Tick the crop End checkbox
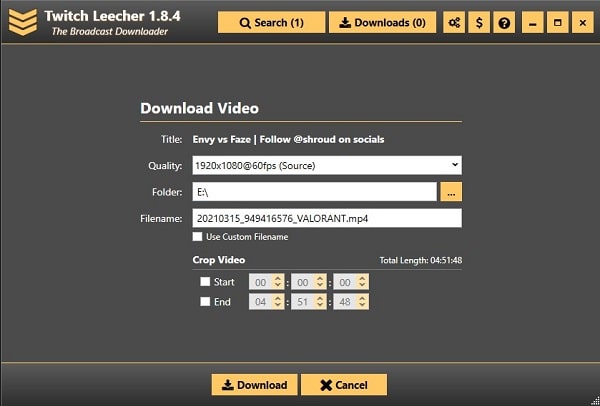 tap(205, 302)
